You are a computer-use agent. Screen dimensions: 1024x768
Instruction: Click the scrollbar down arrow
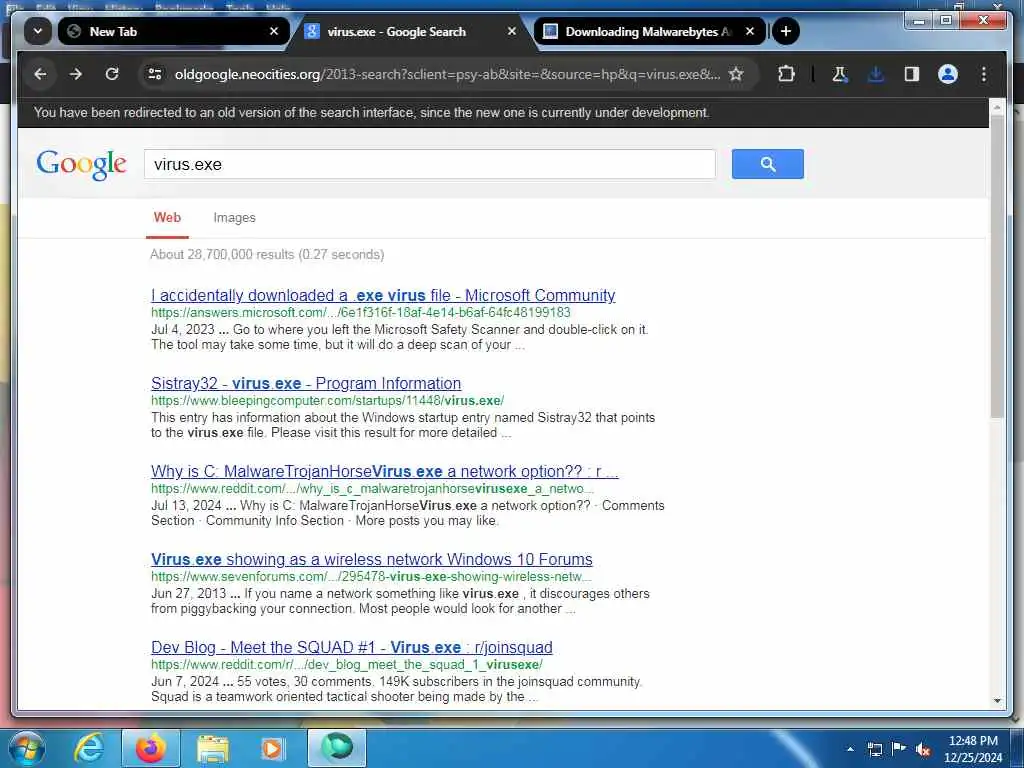997,701
